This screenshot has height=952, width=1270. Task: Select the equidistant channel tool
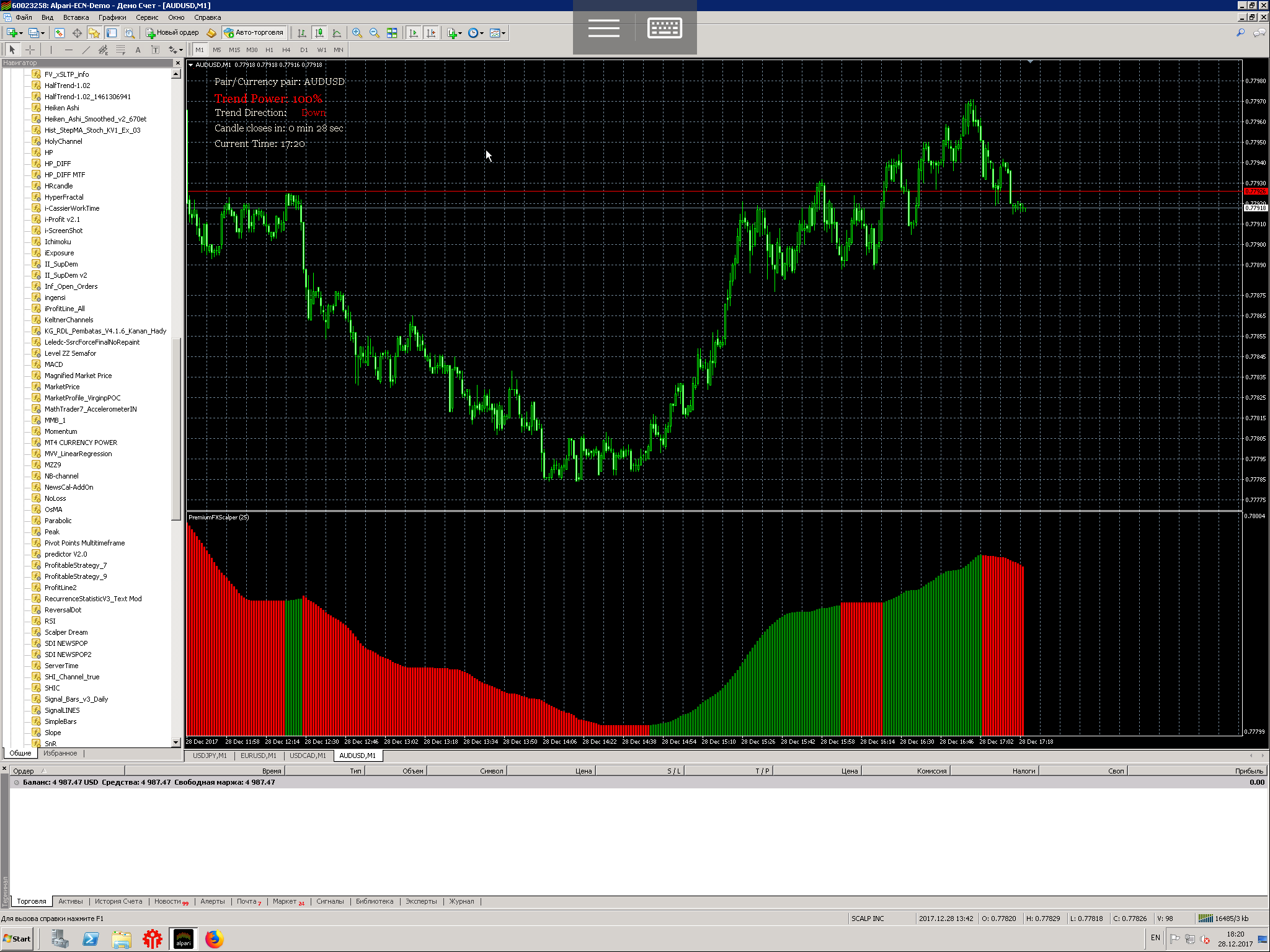click(x=103, y=50)
